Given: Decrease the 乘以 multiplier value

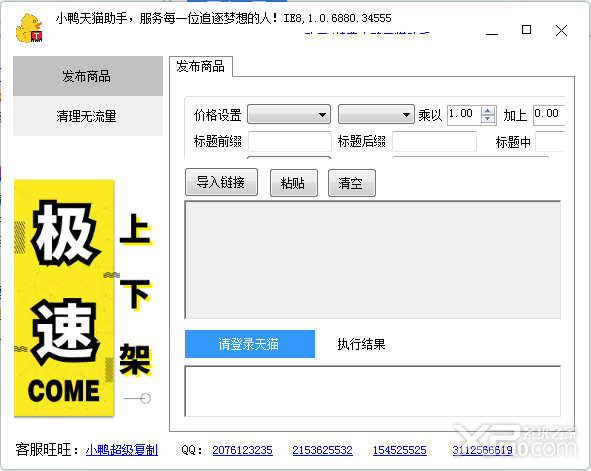Looking at the screenshot, I should pyautogui.click(x=488, y=118).
